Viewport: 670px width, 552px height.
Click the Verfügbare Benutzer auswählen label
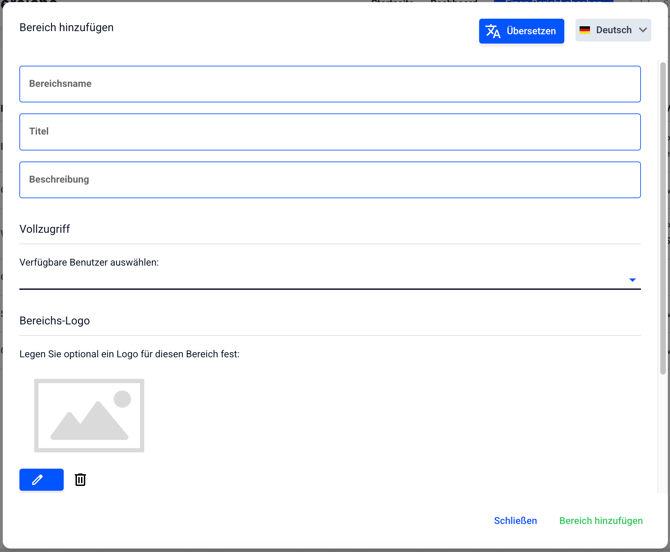click(x=89, y=262)
